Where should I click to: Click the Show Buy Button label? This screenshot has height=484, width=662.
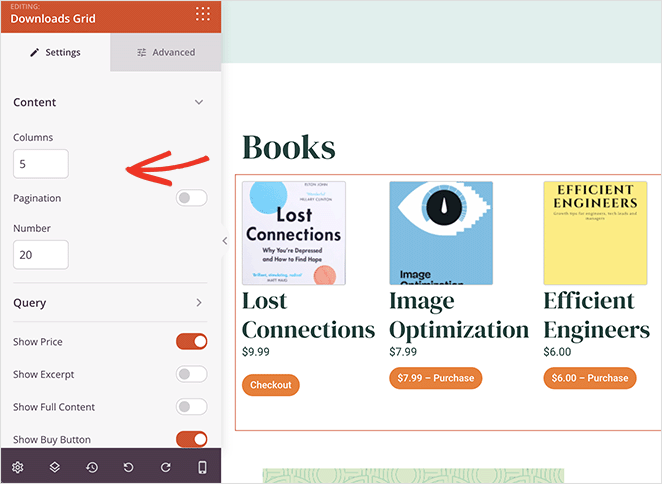pyautogui.click(x=52, y=440)
